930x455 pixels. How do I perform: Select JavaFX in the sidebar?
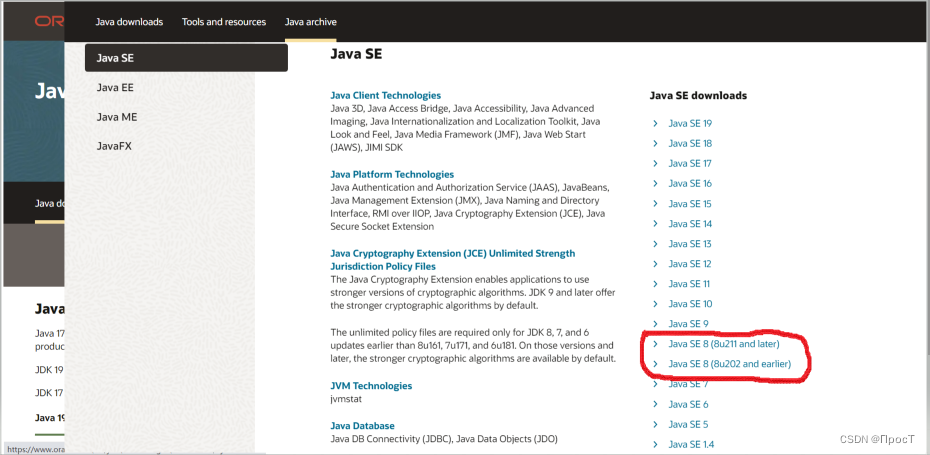click(114, 147)
